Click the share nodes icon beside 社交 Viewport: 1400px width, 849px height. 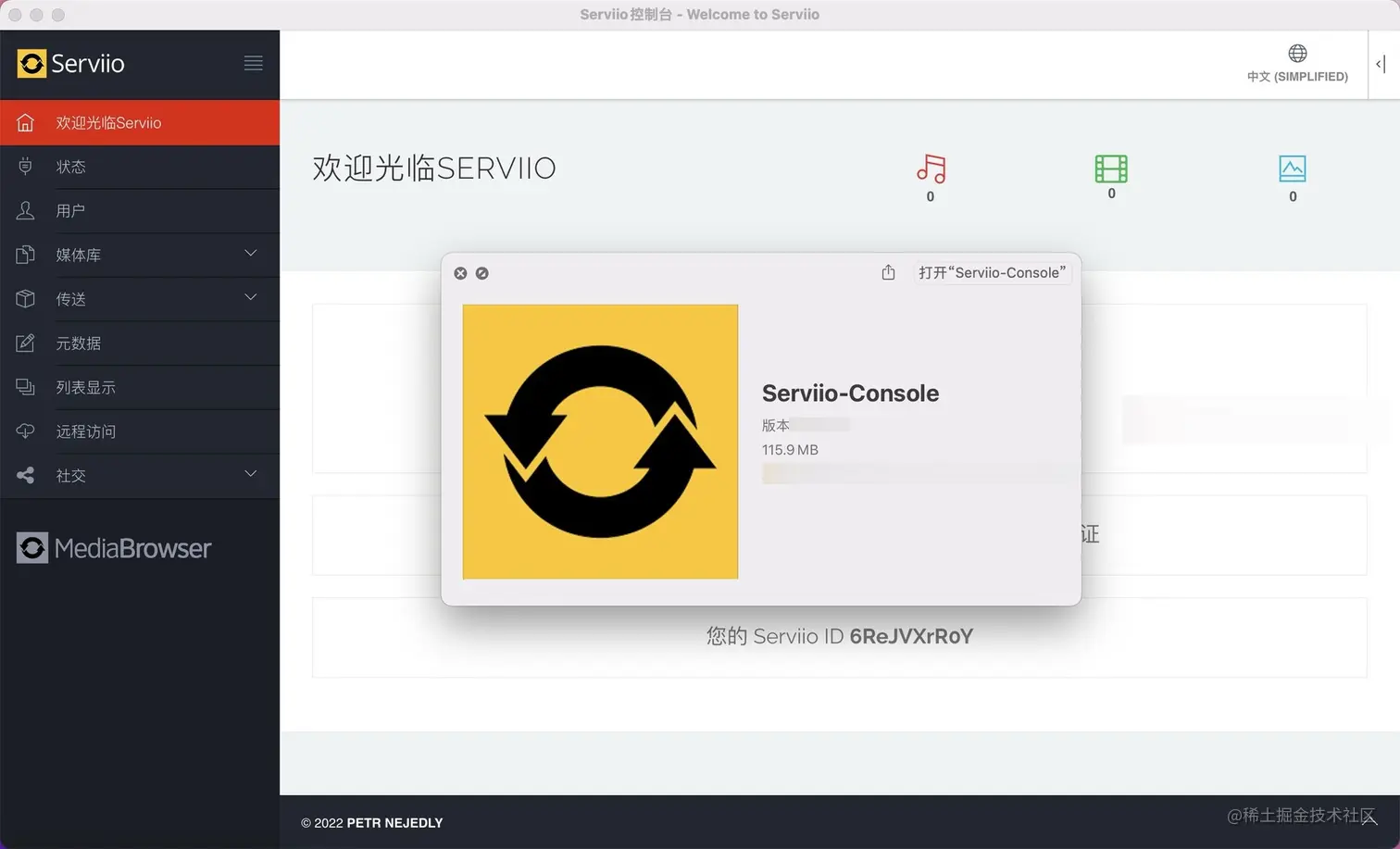[25, 475]
